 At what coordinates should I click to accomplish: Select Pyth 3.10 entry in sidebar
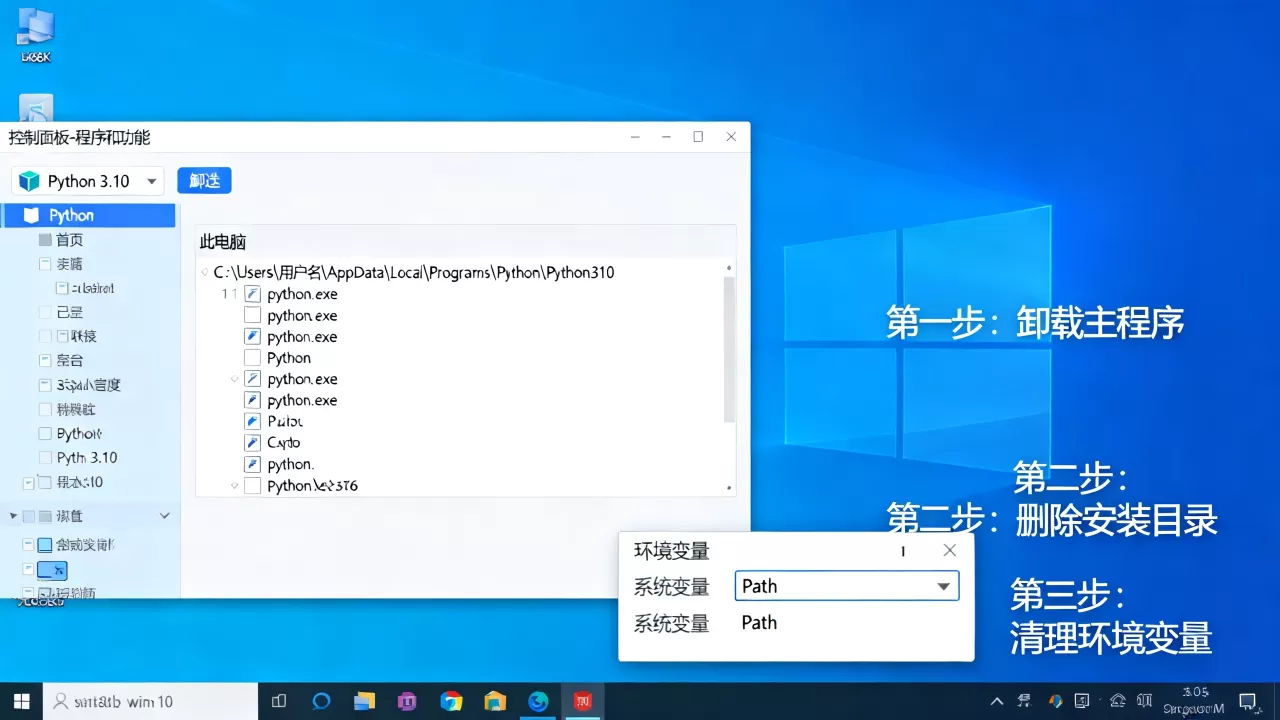[87, 457]
